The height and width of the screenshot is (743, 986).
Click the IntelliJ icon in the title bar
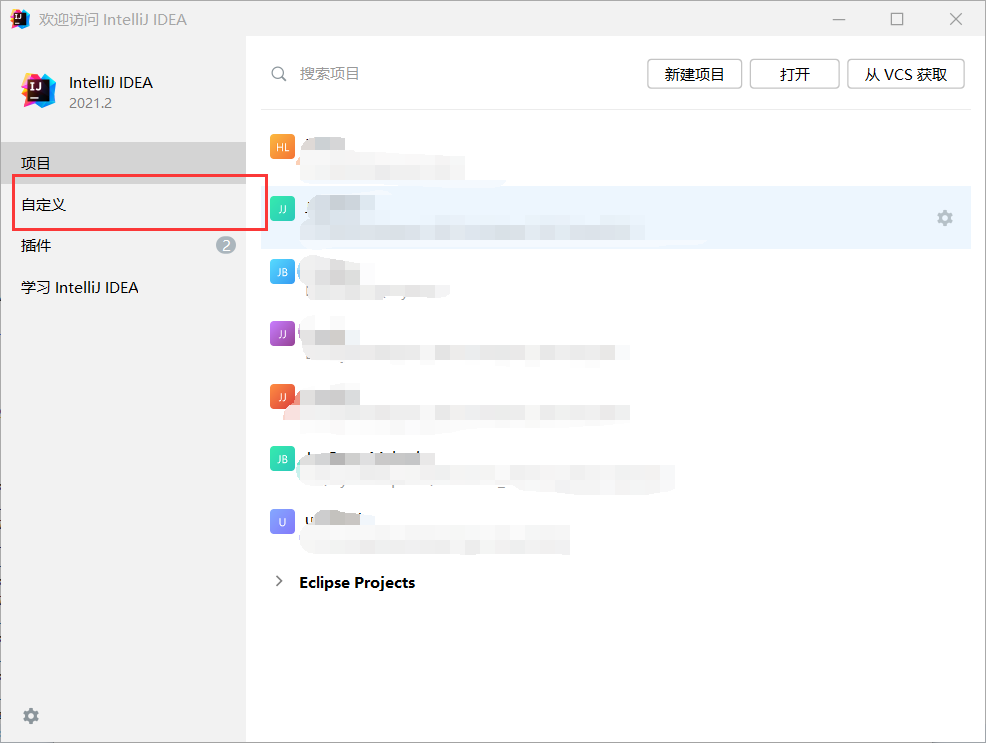pyautogui.click(x=20, y=19)
